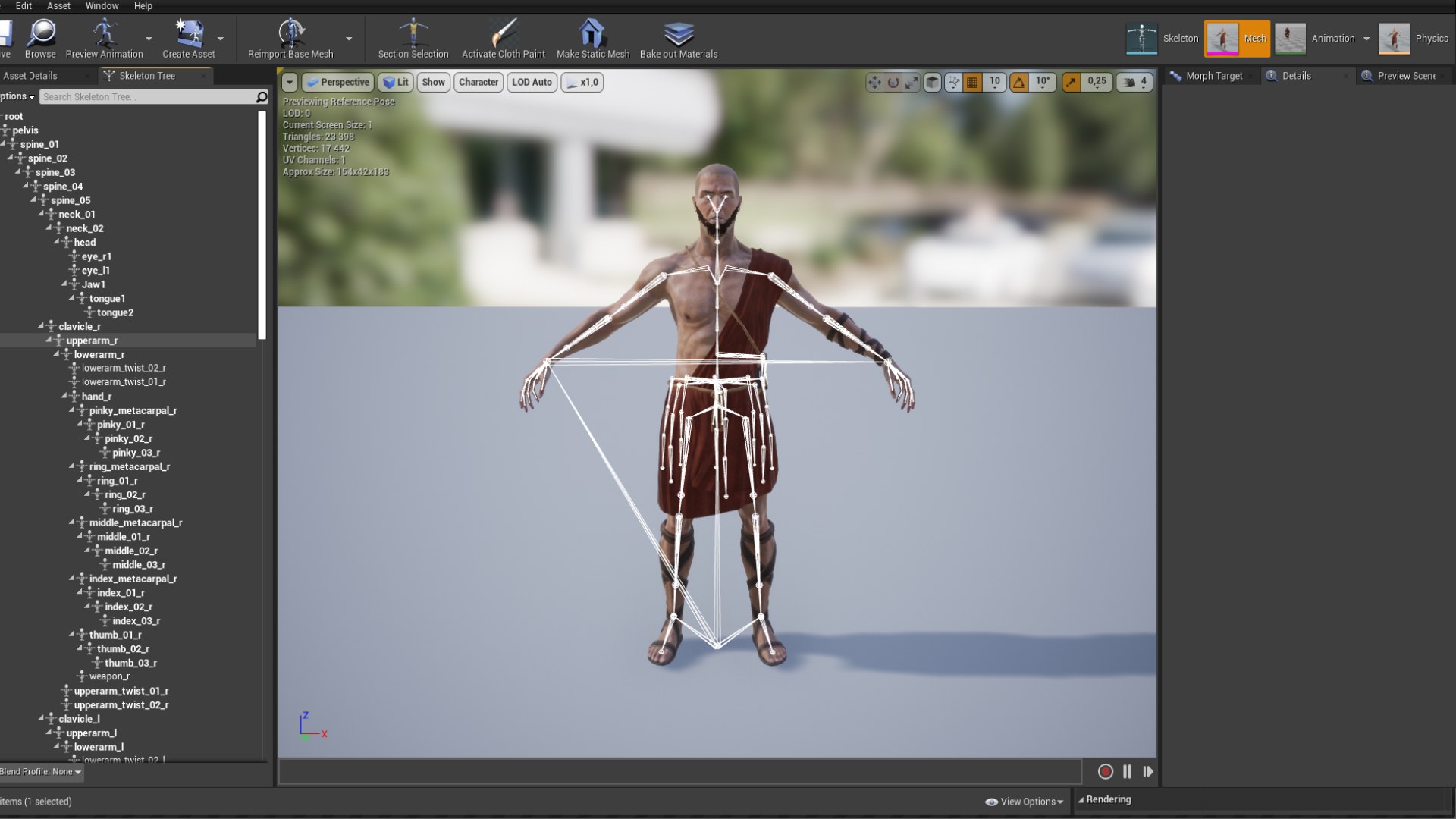The width and height of the screenshot is (1456, 819).
Task: Click the Make Static Mesh icon
Action: [x=592, y=39]
